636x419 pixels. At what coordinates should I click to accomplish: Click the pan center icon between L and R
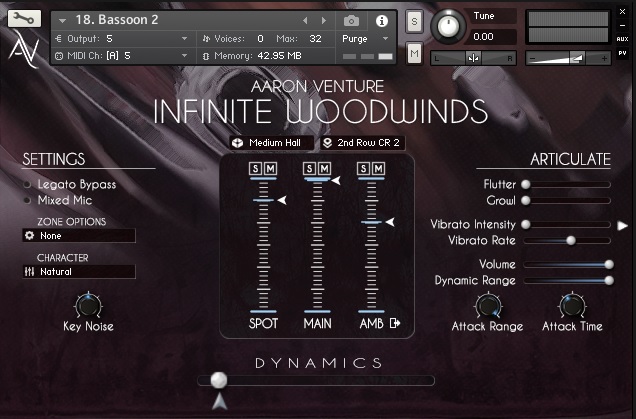point(473,58)
